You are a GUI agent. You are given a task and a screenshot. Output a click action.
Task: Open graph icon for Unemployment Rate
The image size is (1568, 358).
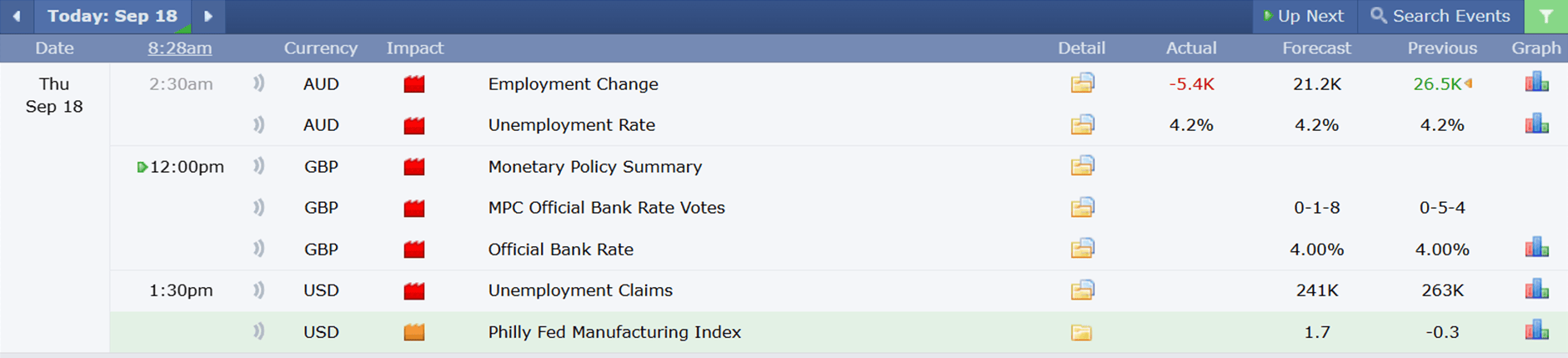1536,124
